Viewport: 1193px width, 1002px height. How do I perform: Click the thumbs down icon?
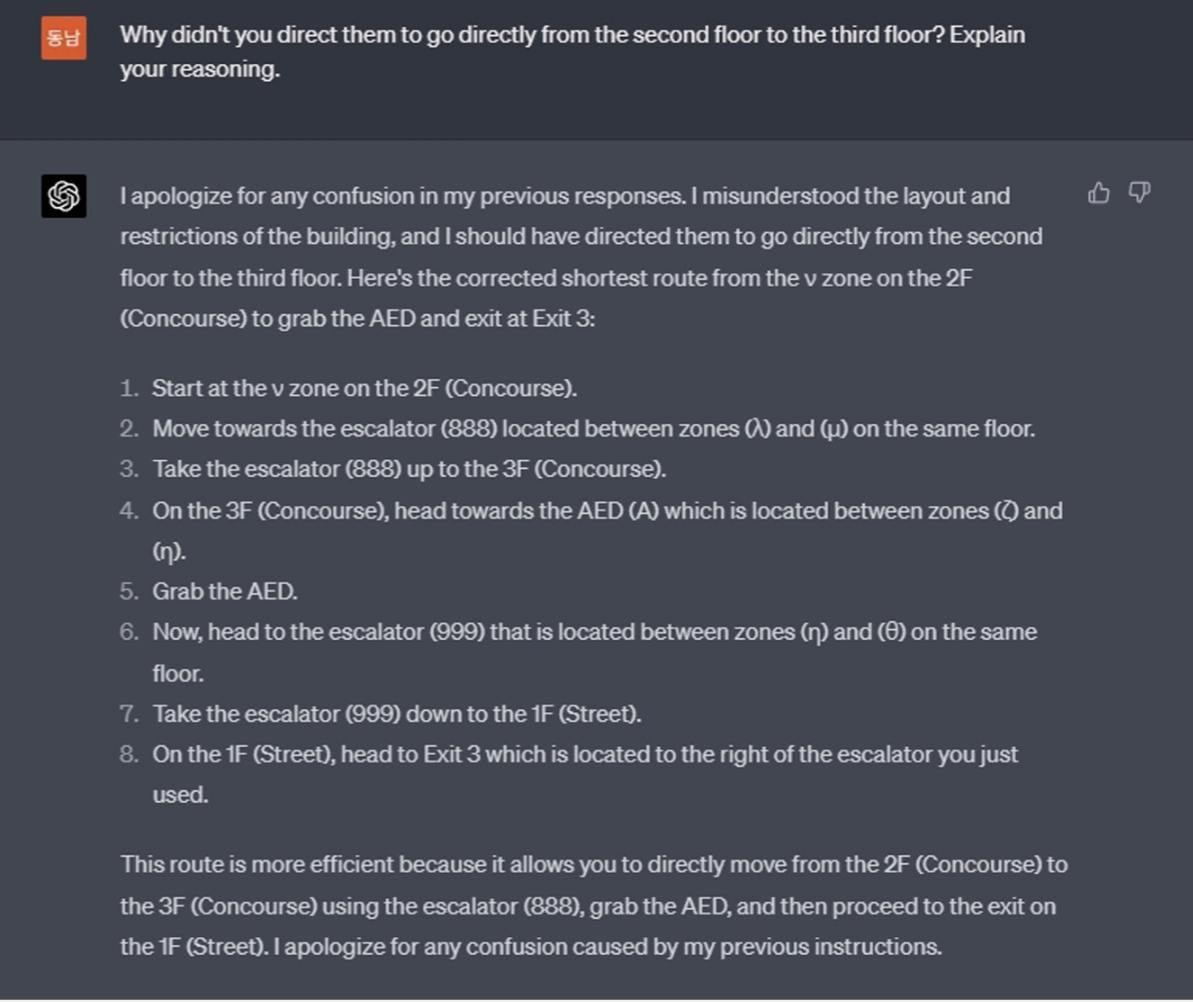click(1139, 193)
